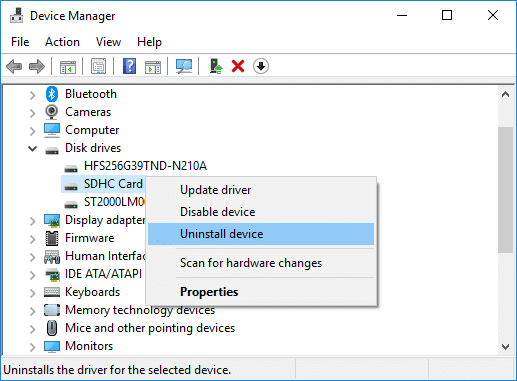
Task: Click the vertical scrollbar thumb
Action: pyautogui.click(x=505, y=190)
